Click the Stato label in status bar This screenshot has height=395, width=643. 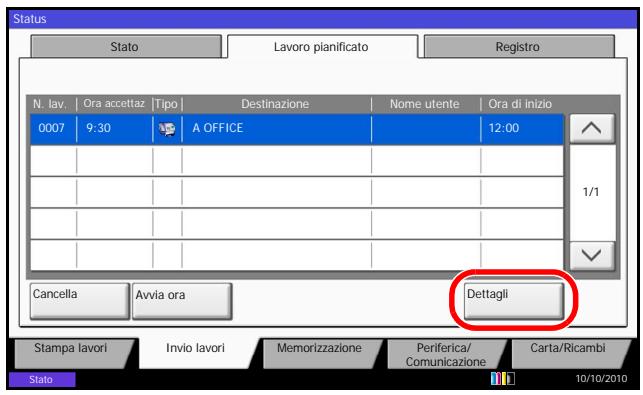tap(42, 379)
